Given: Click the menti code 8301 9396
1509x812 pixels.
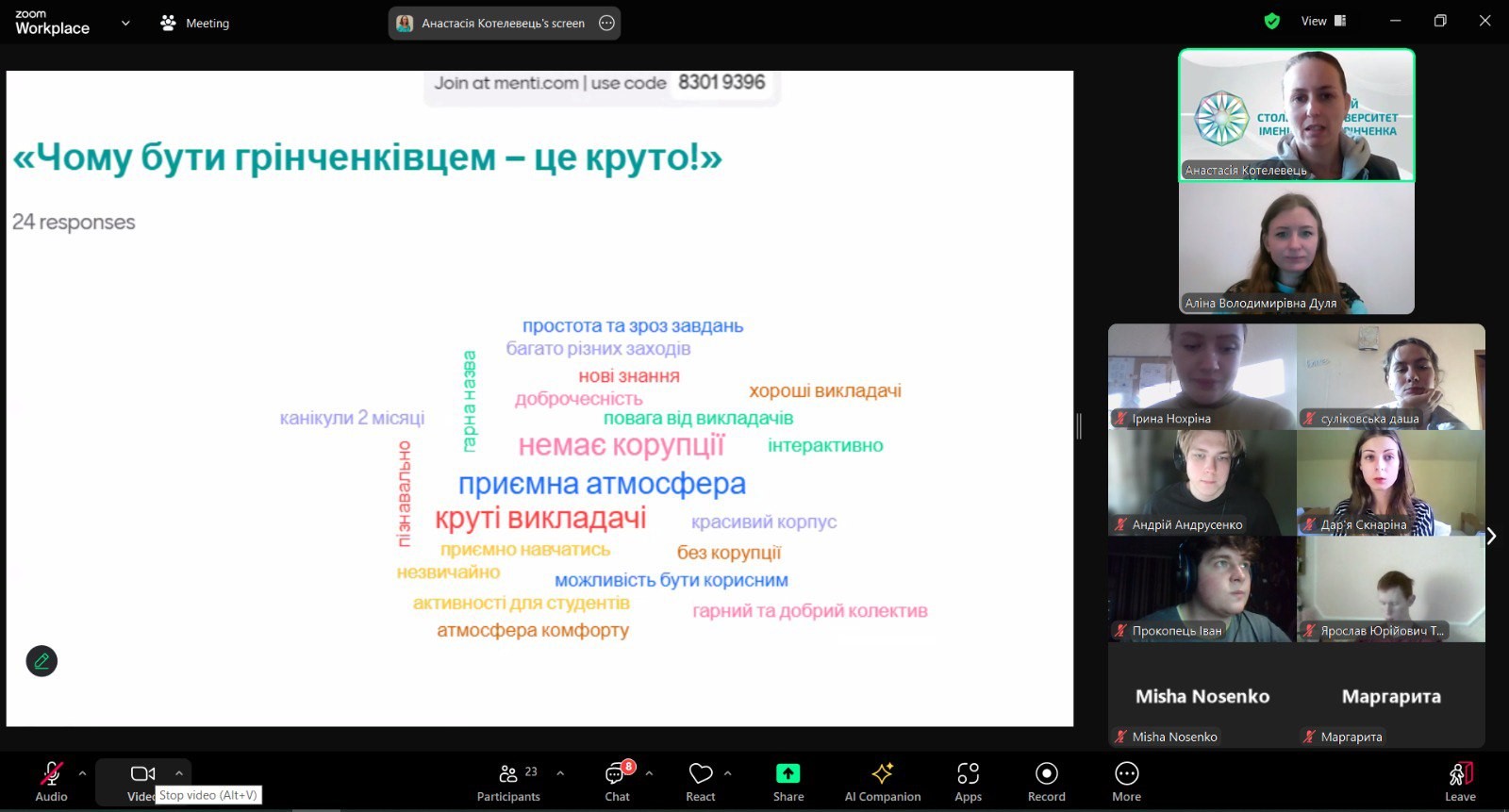Looking at the screenshot, I should tap(721, 82).
